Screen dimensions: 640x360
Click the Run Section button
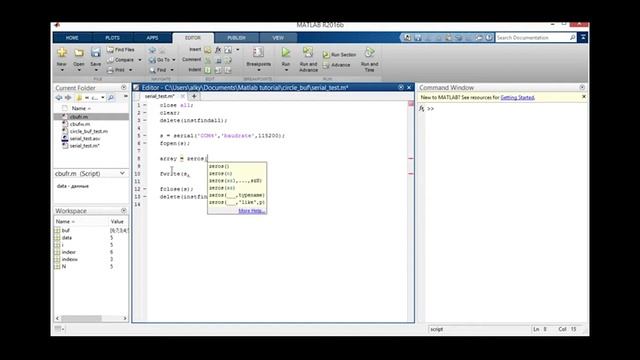point(340,55)
